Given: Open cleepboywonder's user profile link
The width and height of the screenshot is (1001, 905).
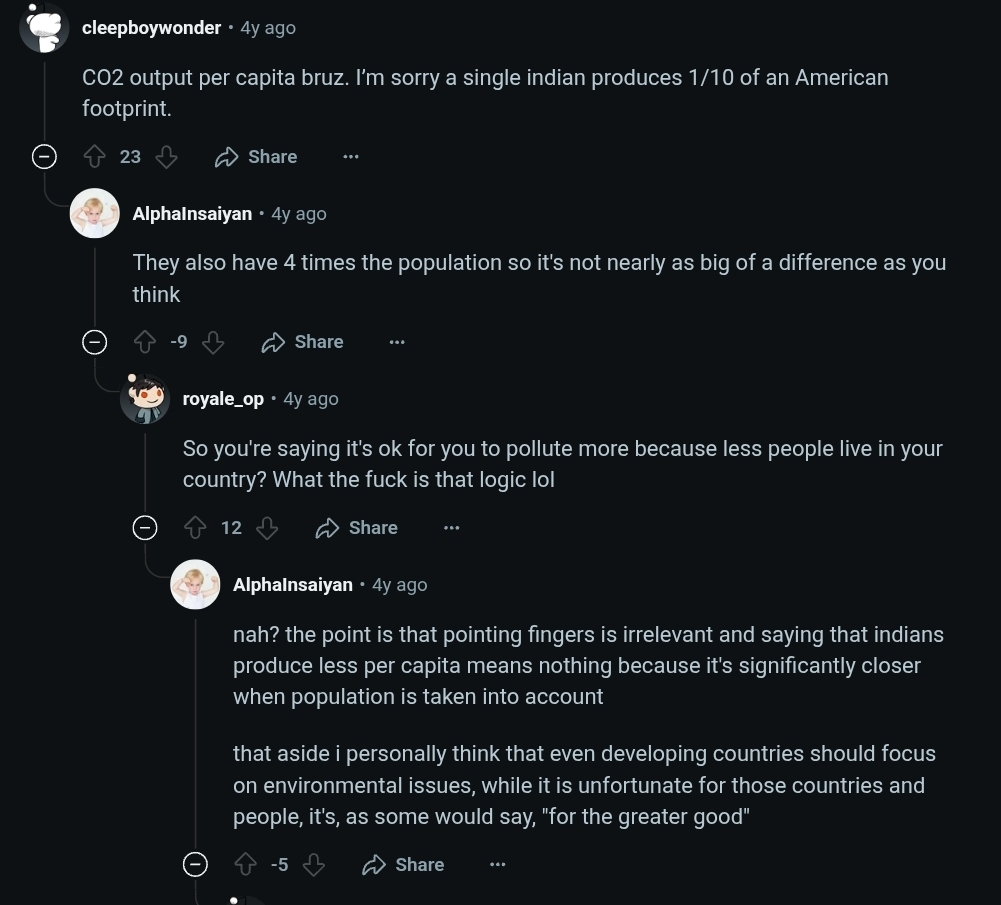Looking at the screenshot, I should point(151,28).
